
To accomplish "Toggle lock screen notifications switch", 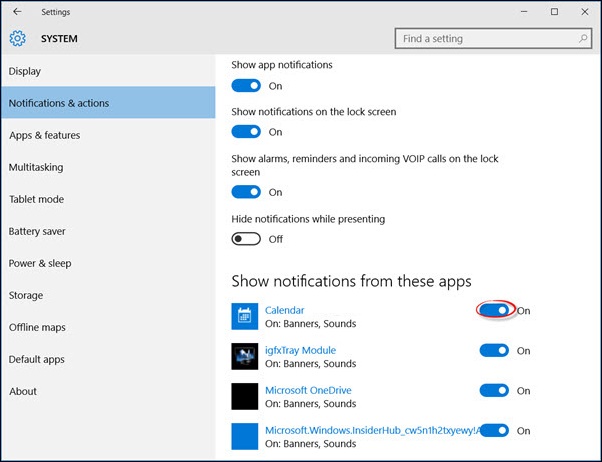I will tap(246, 132).
